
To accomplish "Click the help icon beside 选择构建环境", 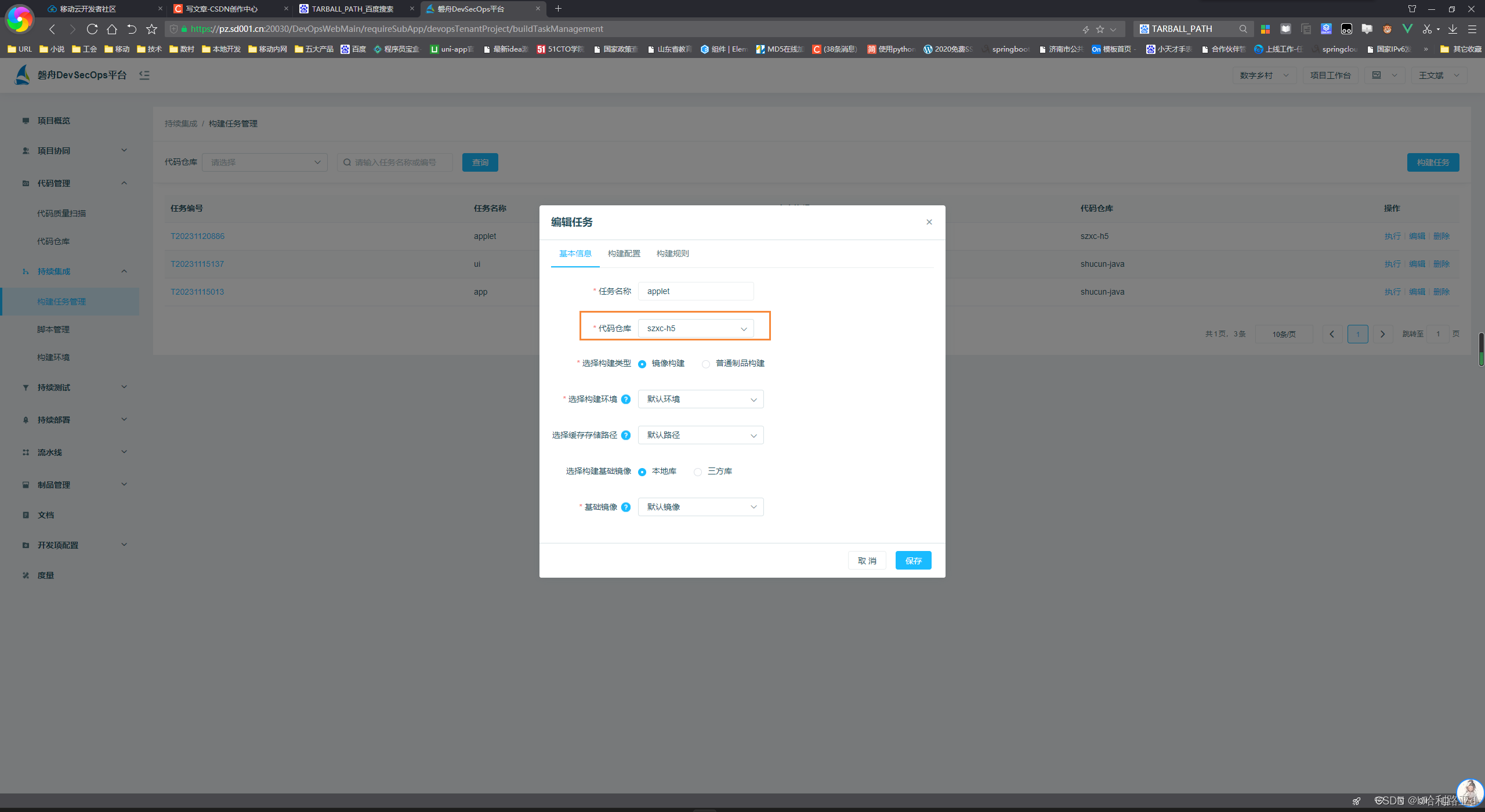I will pos(626,399).
